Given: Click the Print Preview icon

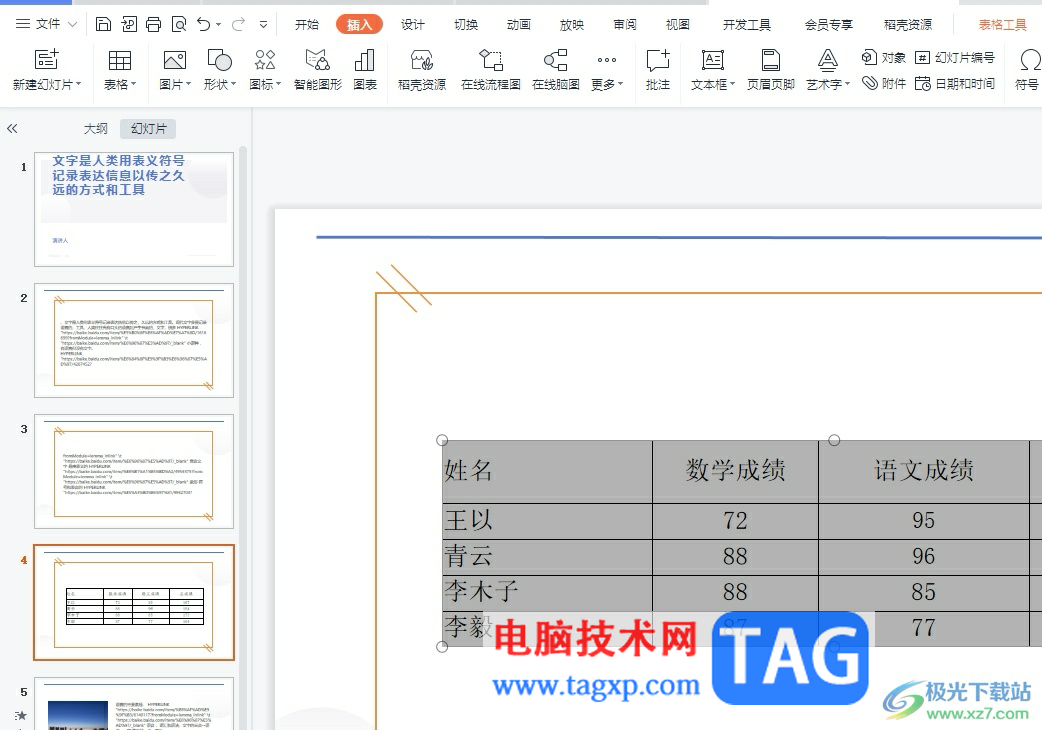Looking at the screenshot, I should (x=179, y=25).
